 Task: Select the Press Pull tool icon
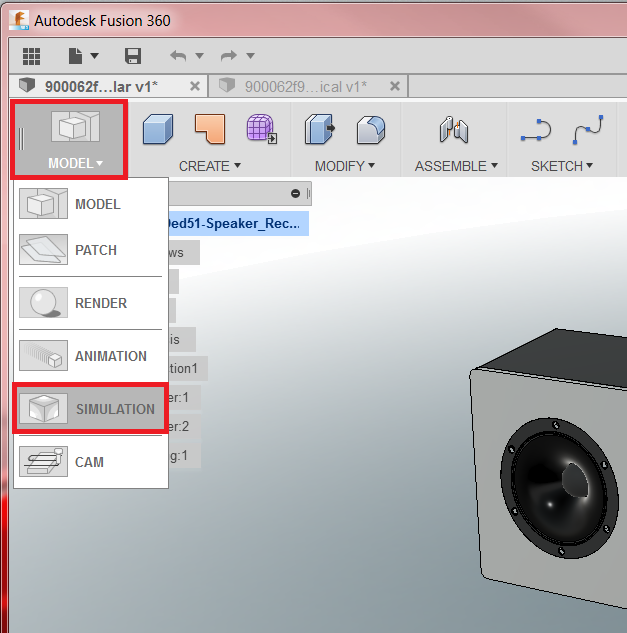(x=320, y=129)
